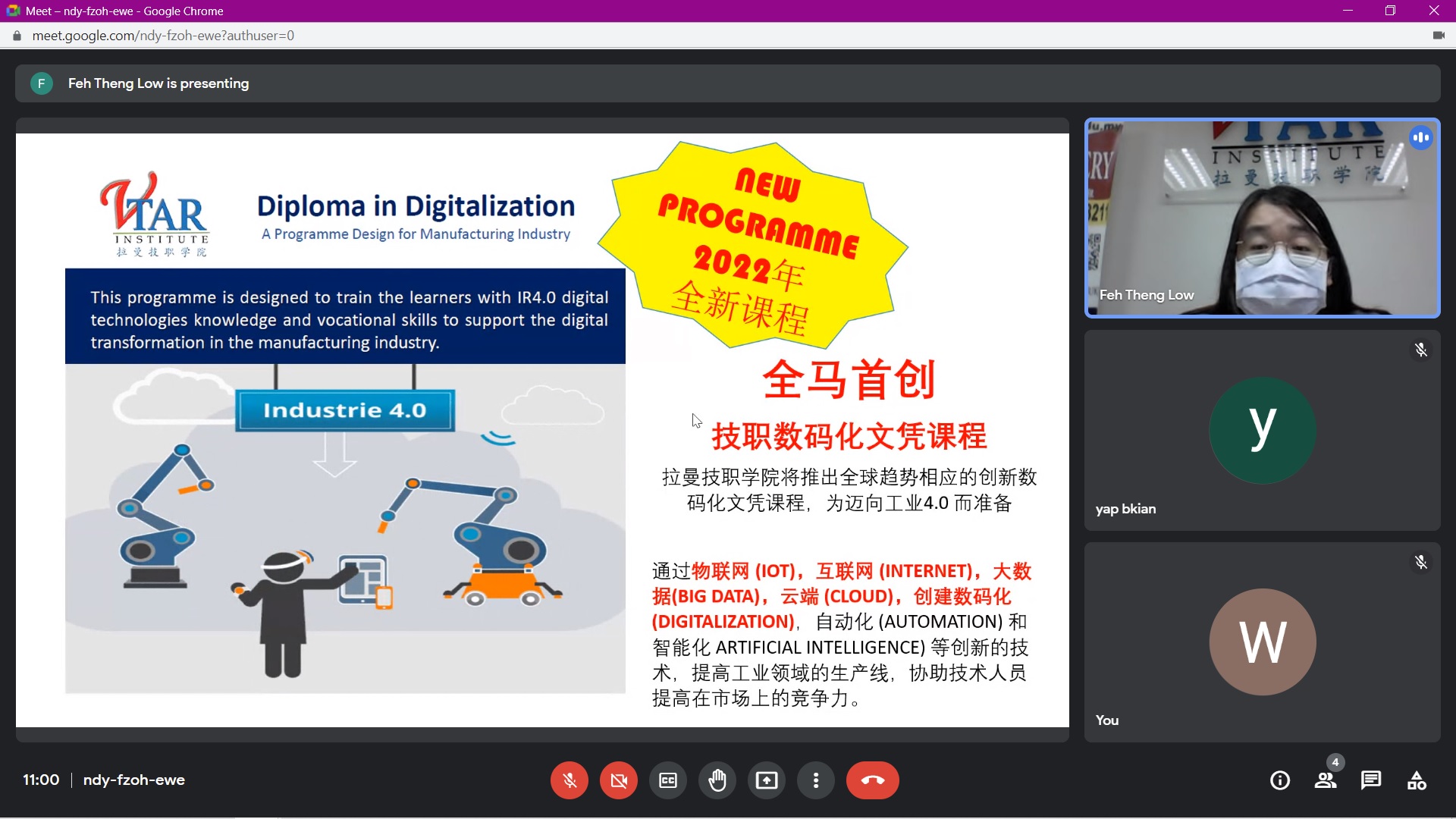Click the brown 'W' avatar
This screenshot has height=819, width=1456.
pyautogui.click(x=1263, y=642)
